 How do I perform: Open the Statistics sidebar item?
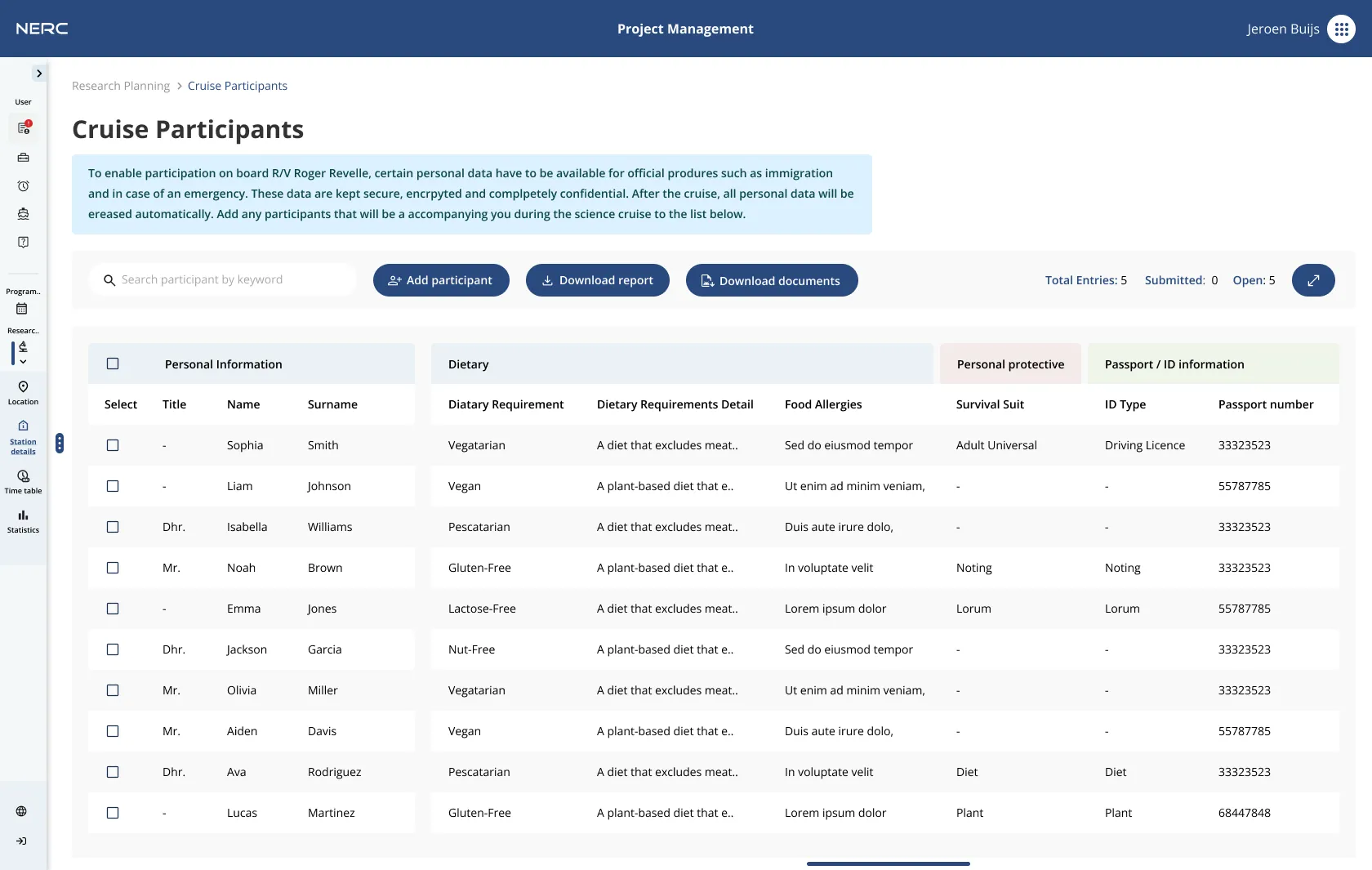coord(23,520)
